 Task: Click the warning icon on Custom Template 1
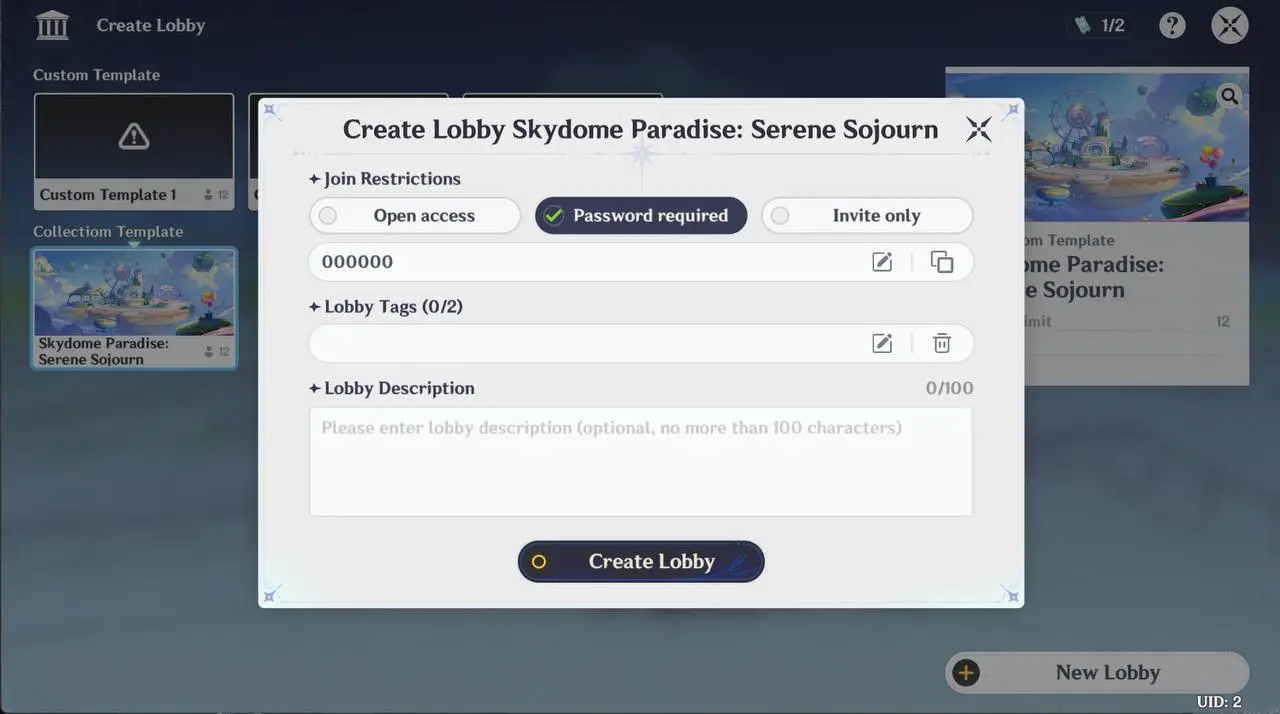point(134,137)
